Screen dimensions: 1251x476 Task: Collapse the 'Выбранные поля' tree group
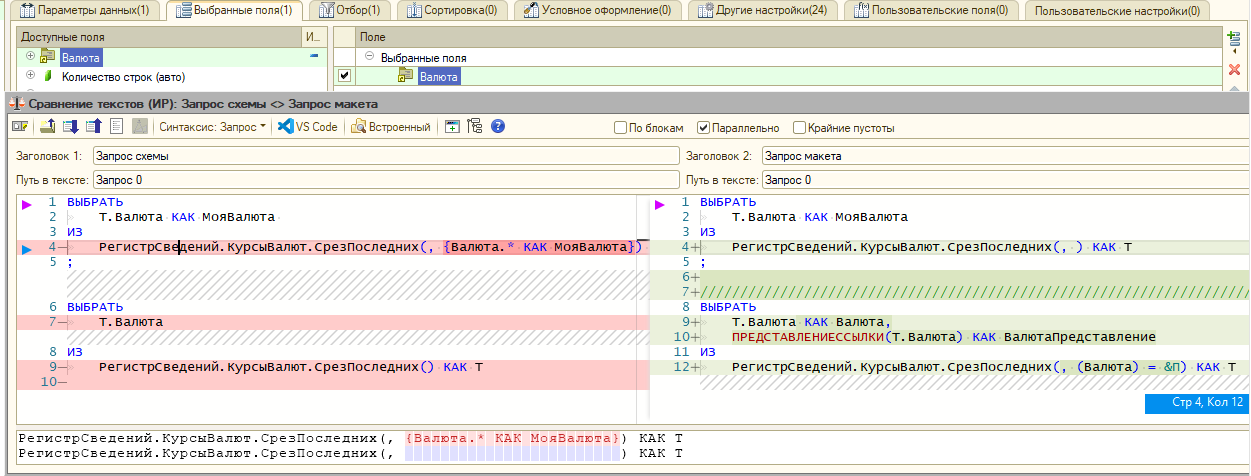(370, 57)
